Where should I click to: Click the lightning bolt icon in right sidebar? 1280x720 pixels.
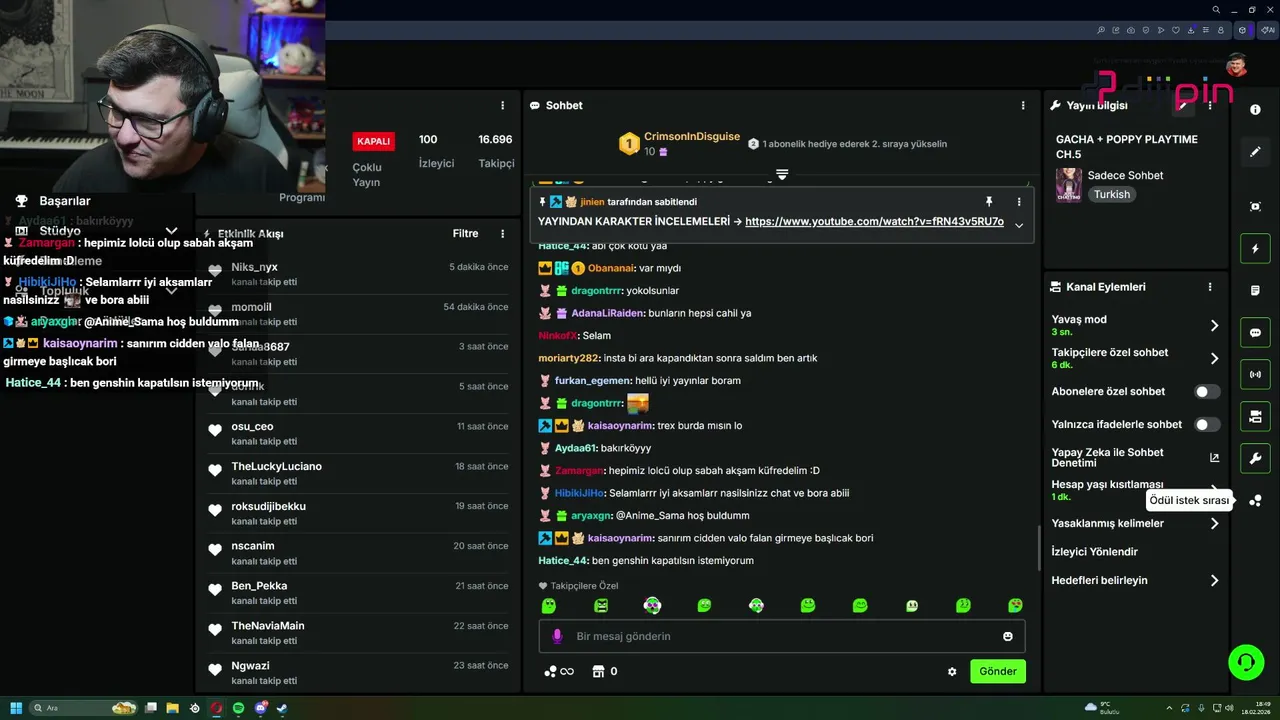[x=1255, y=249]
